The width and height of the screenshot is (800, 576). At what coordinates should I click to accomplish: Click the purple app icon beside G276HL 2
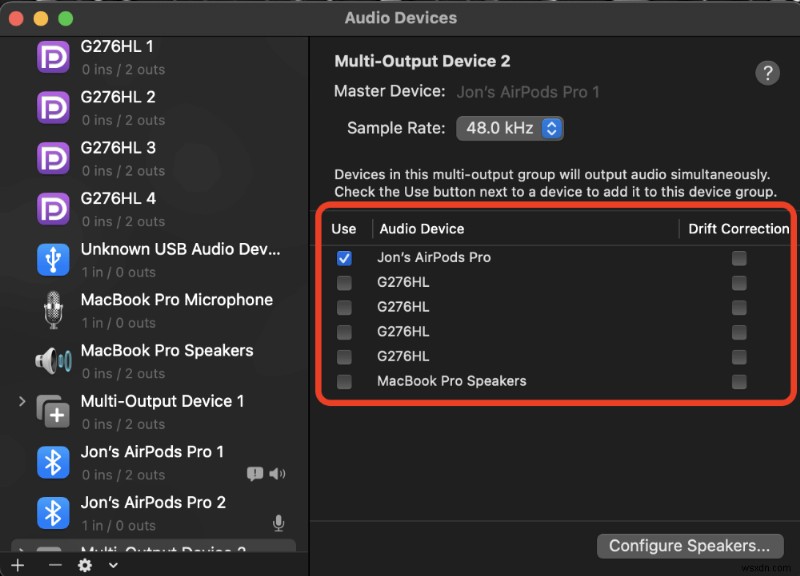53,107
